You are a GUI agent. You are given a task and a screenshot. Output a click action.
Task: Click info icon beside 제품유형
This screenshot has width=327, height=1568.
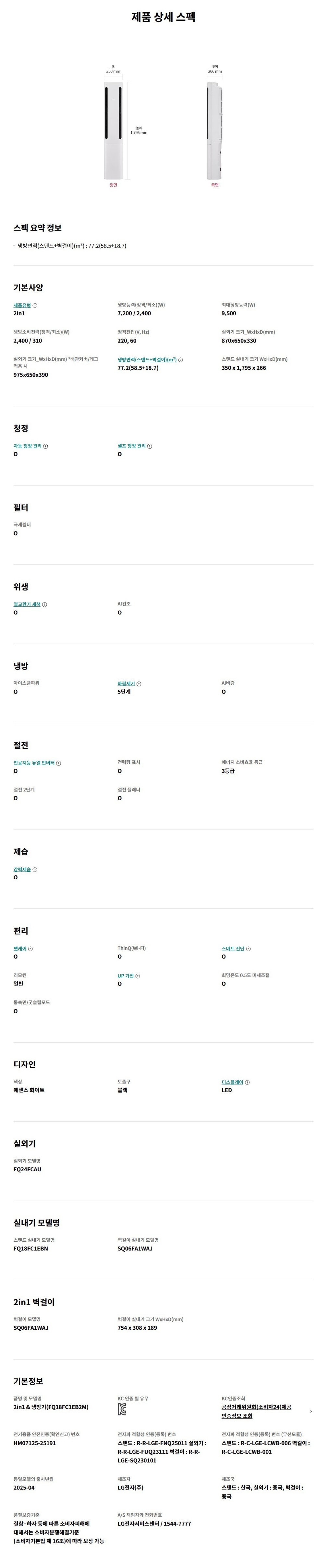click(35, 306)
